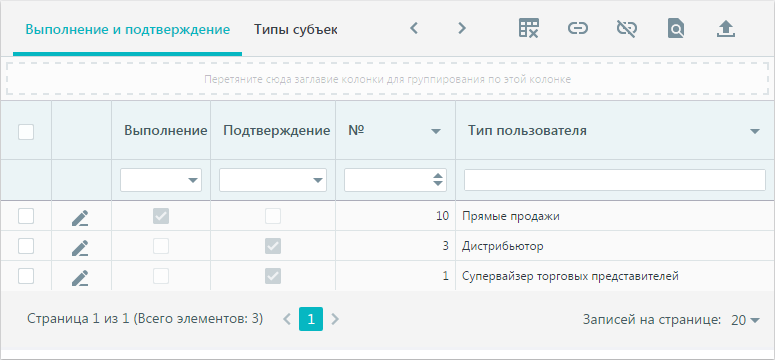Viewport: 775px width, 360px height.
Task: Click the № filter spinner arrows
Action: tap(437, 180)
